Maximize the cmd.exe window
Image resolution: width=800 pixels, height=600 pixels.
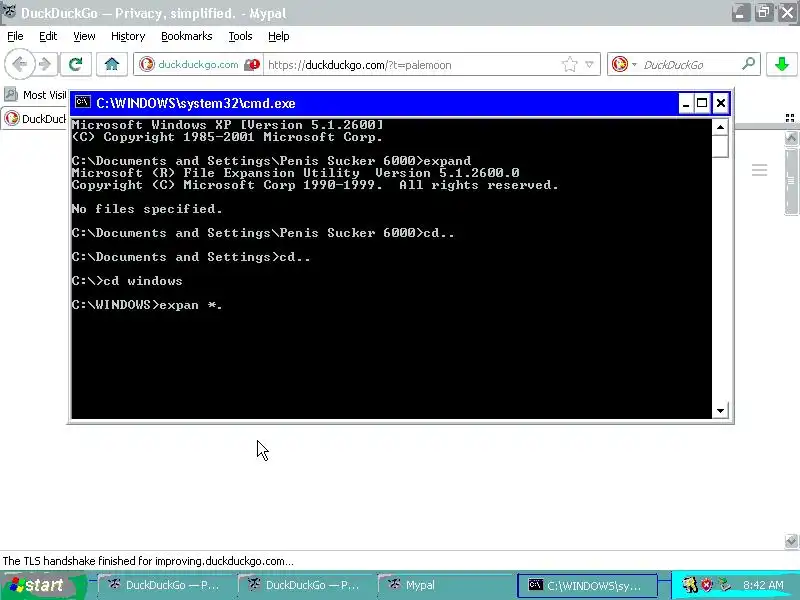coord(702,104)
